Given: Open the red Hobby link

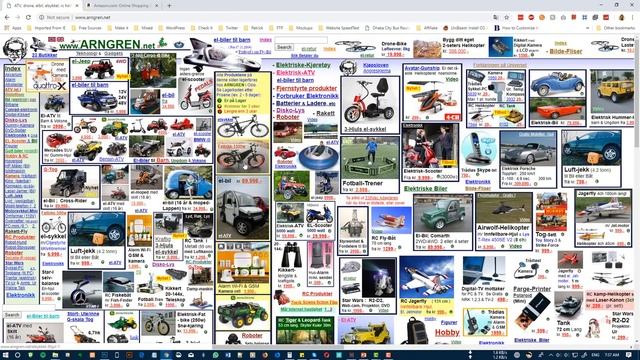Looking at the screenshot, I should coord(447,333).
